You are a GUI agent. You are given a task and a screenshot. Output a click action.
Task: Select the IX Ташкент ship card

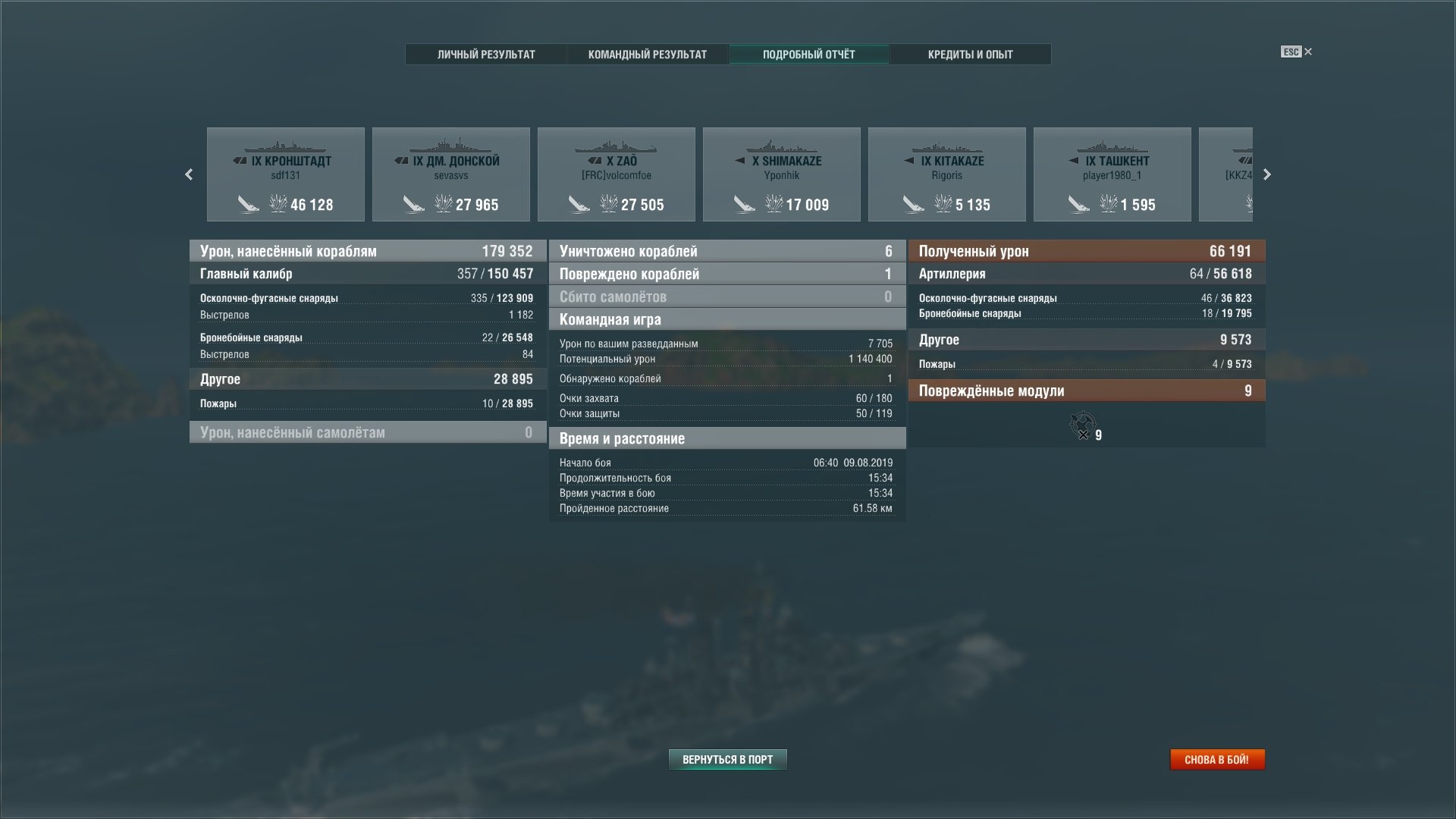pyautogui.click(x=1112, y=174)
